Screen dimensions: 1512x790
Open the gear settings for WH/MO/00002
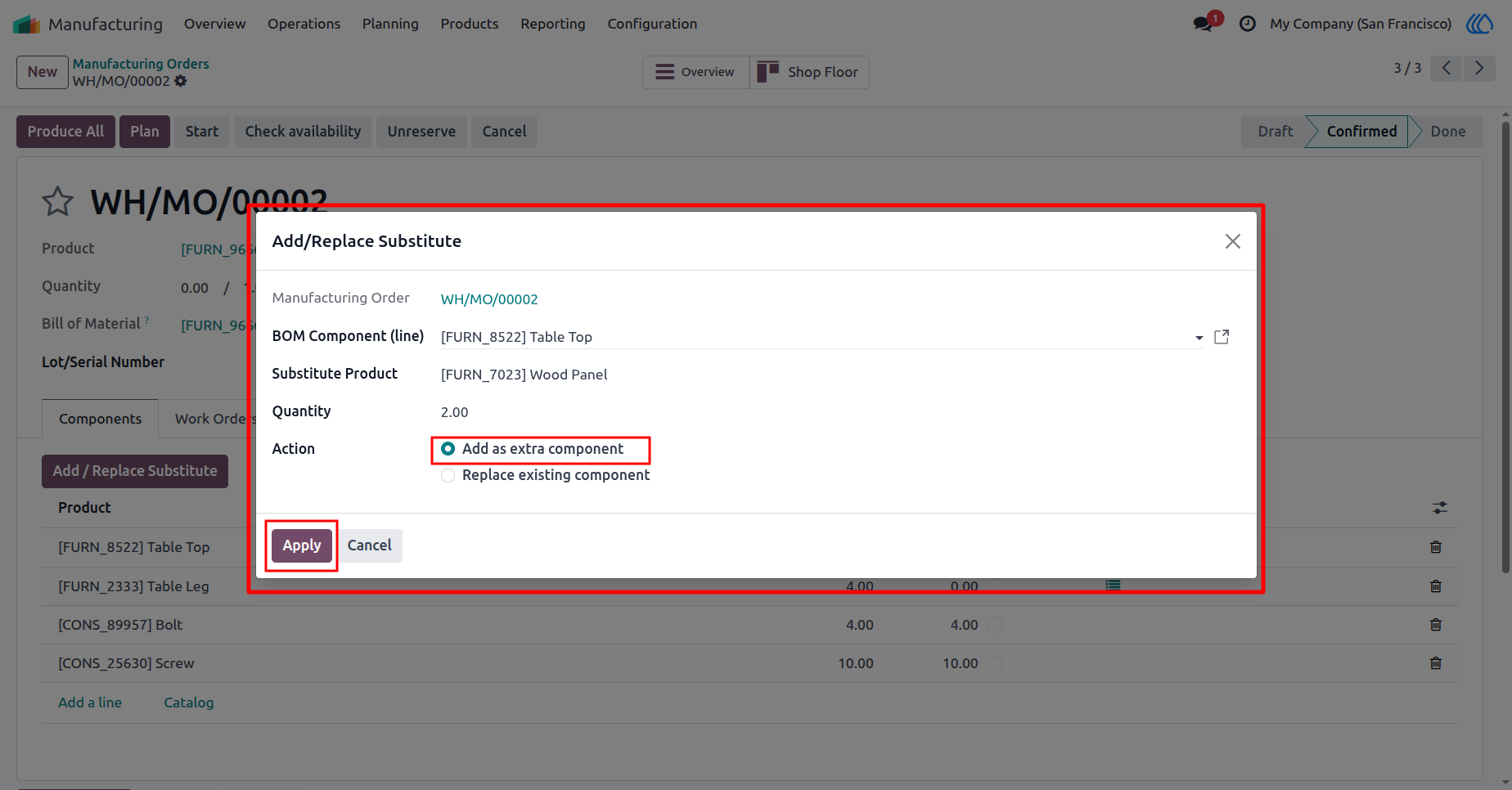tap(181, 81)
